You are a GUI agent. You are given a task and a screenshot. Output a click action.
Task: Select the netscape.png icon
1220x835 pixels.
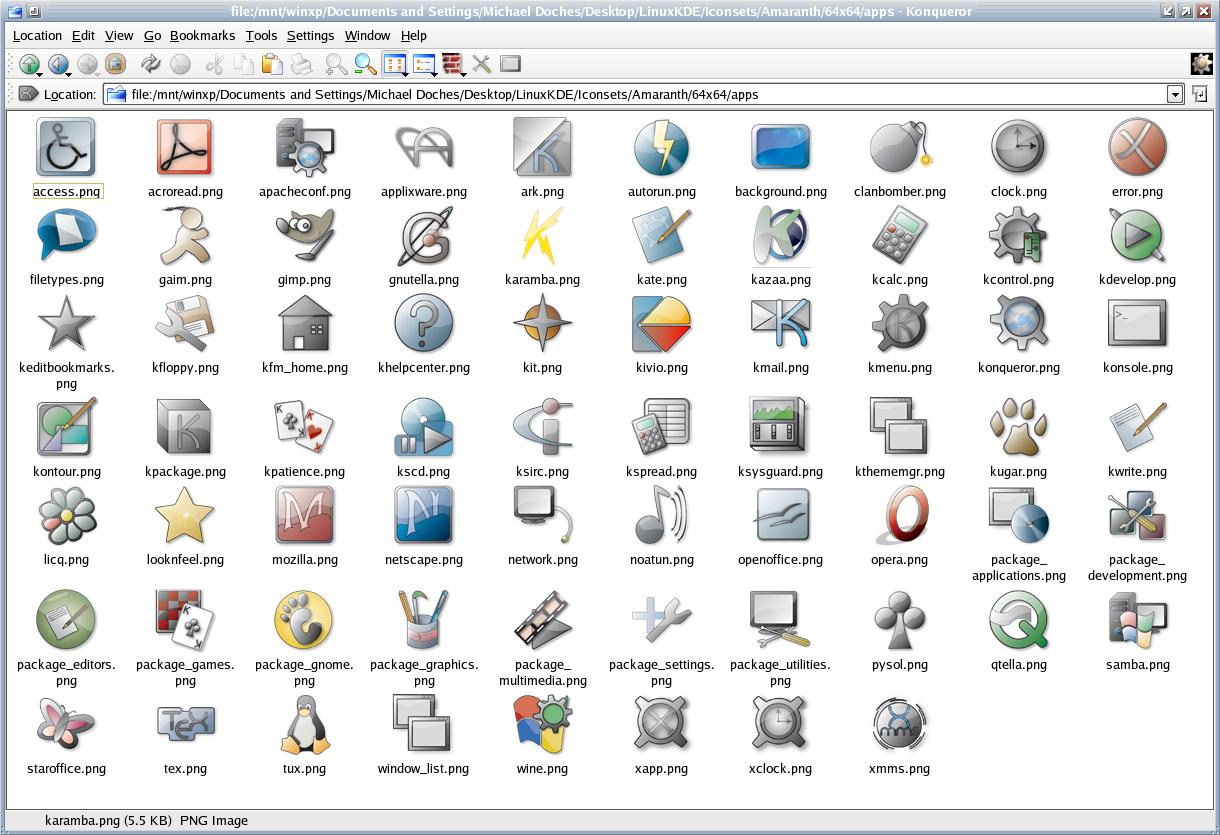pos(424,516)
